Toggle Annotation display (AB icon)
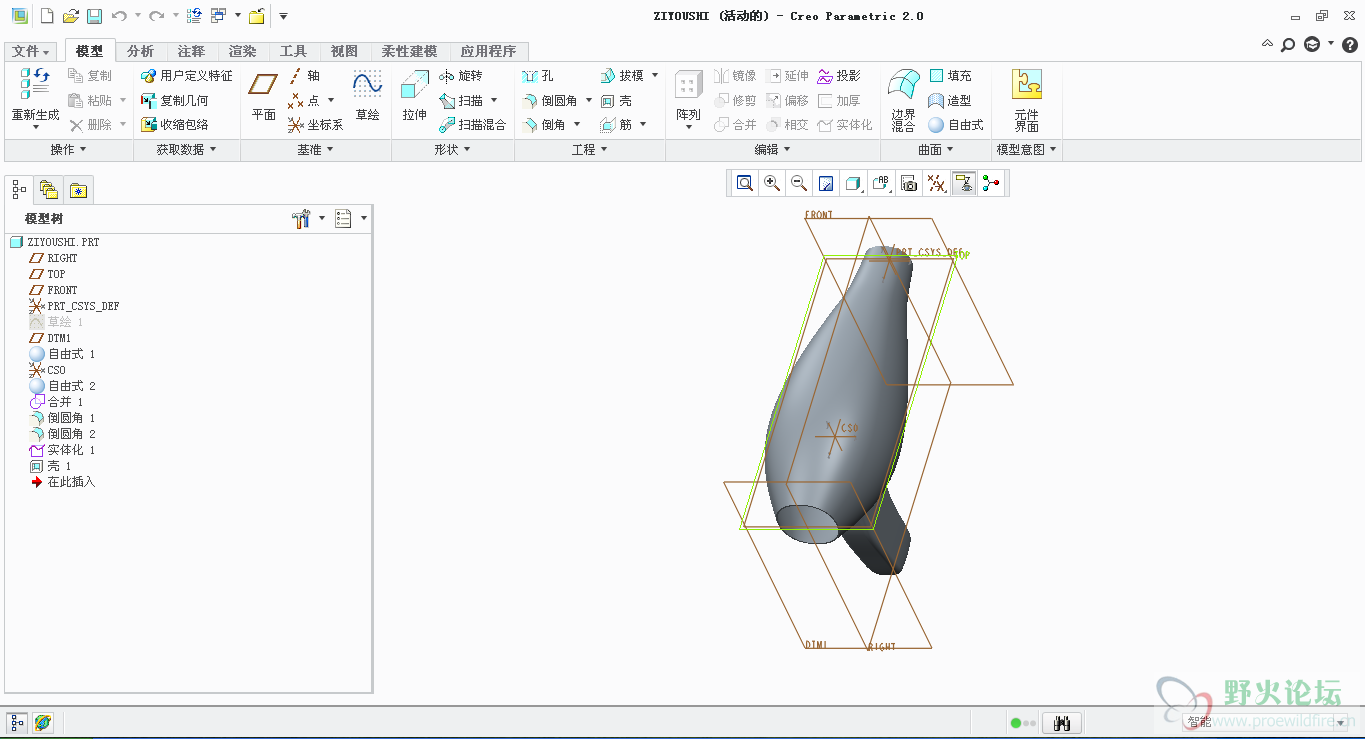 (881, 183)
